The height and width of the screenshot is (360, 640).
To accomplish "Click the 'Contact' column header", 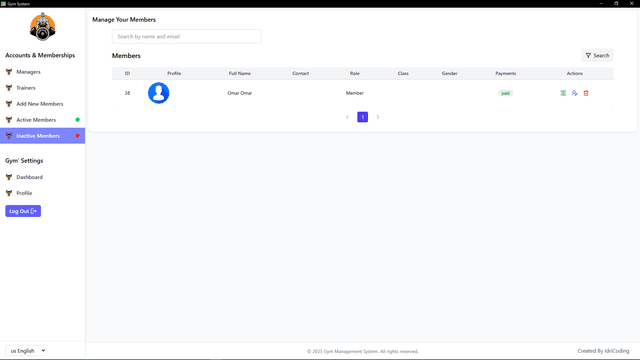I will [300, 73].
